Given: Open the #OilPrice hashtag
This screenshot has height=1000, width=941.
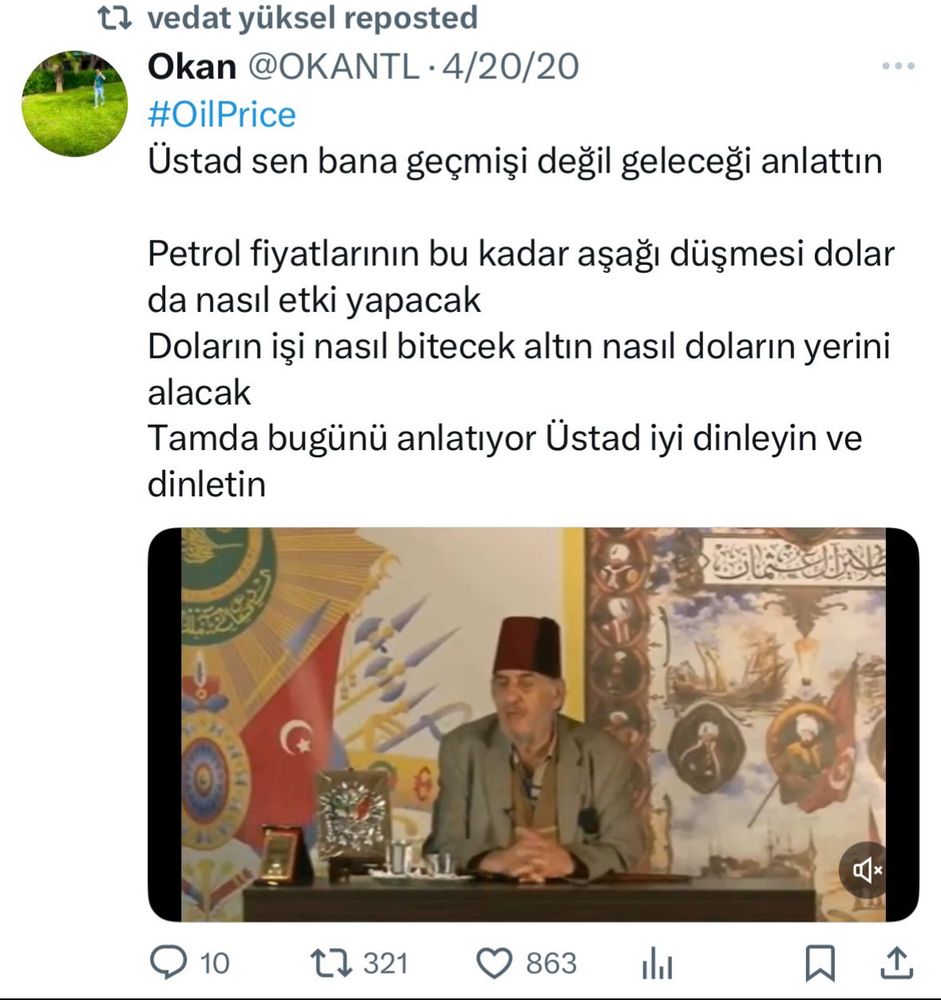Looking at the screenshot, I should coord(222,115).
